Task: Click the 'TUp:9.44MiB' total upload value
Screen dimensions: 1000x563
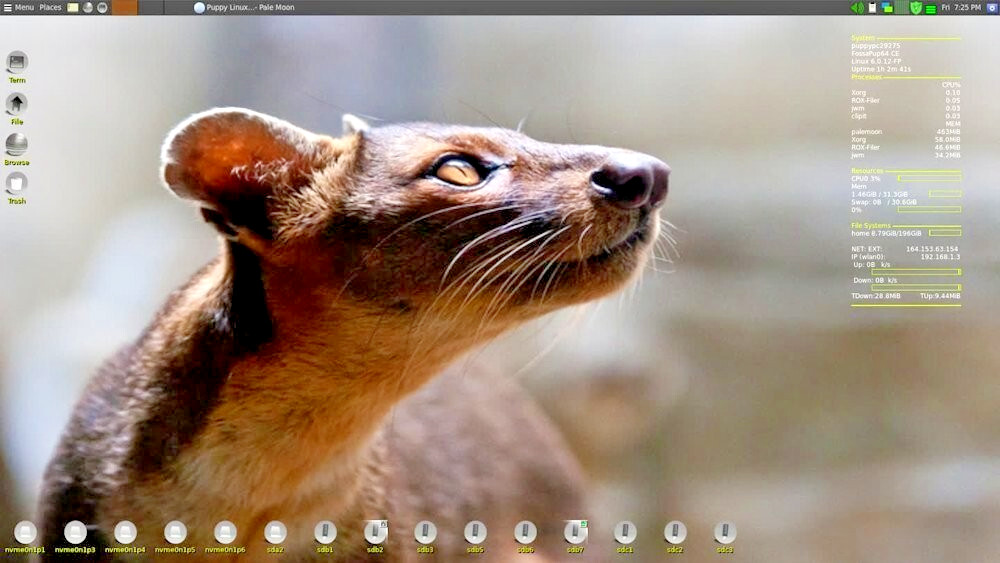Action: pos(940,296)
